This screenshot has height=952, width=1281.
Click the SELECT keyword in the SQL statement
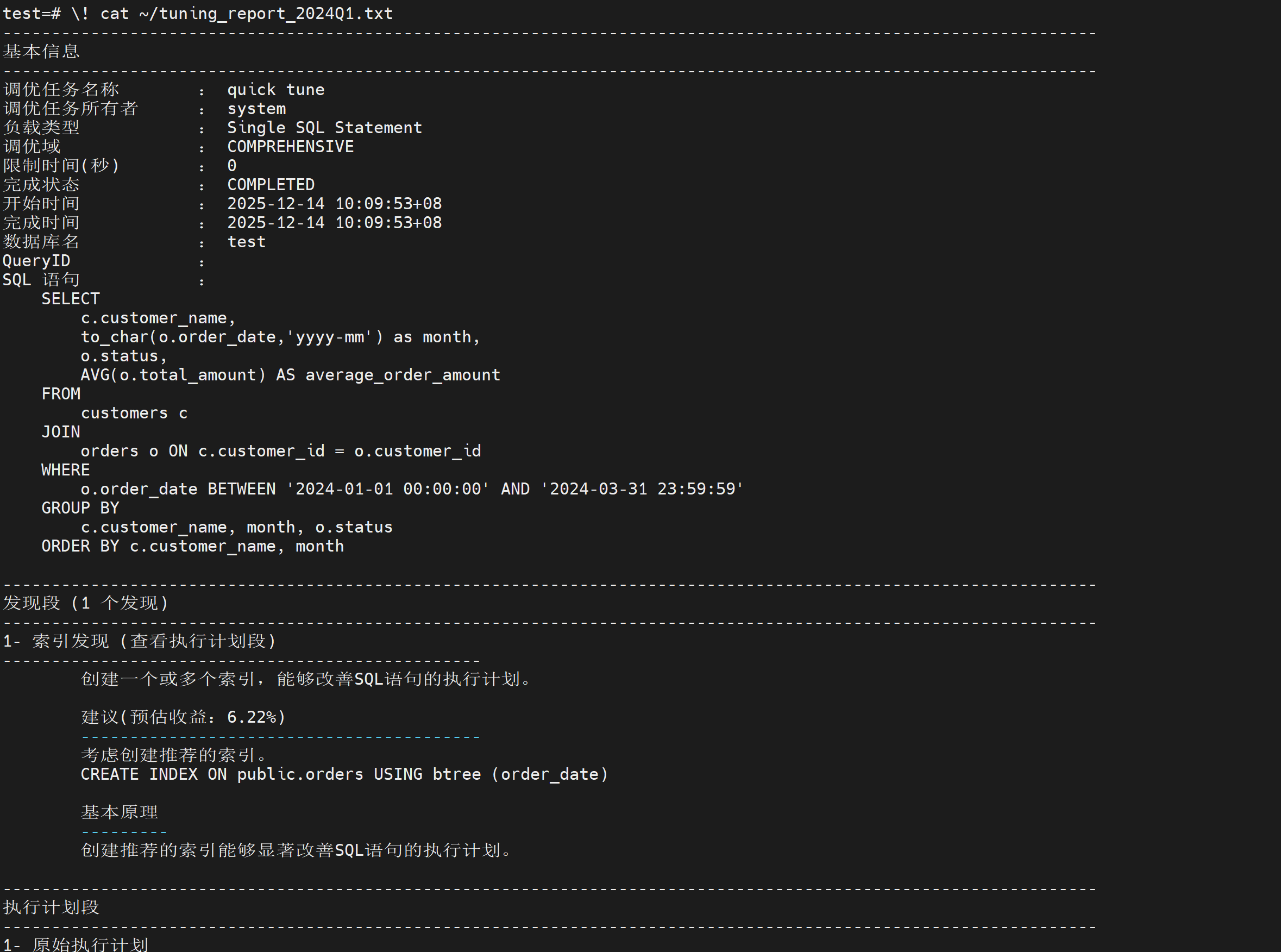pos(70,298)
